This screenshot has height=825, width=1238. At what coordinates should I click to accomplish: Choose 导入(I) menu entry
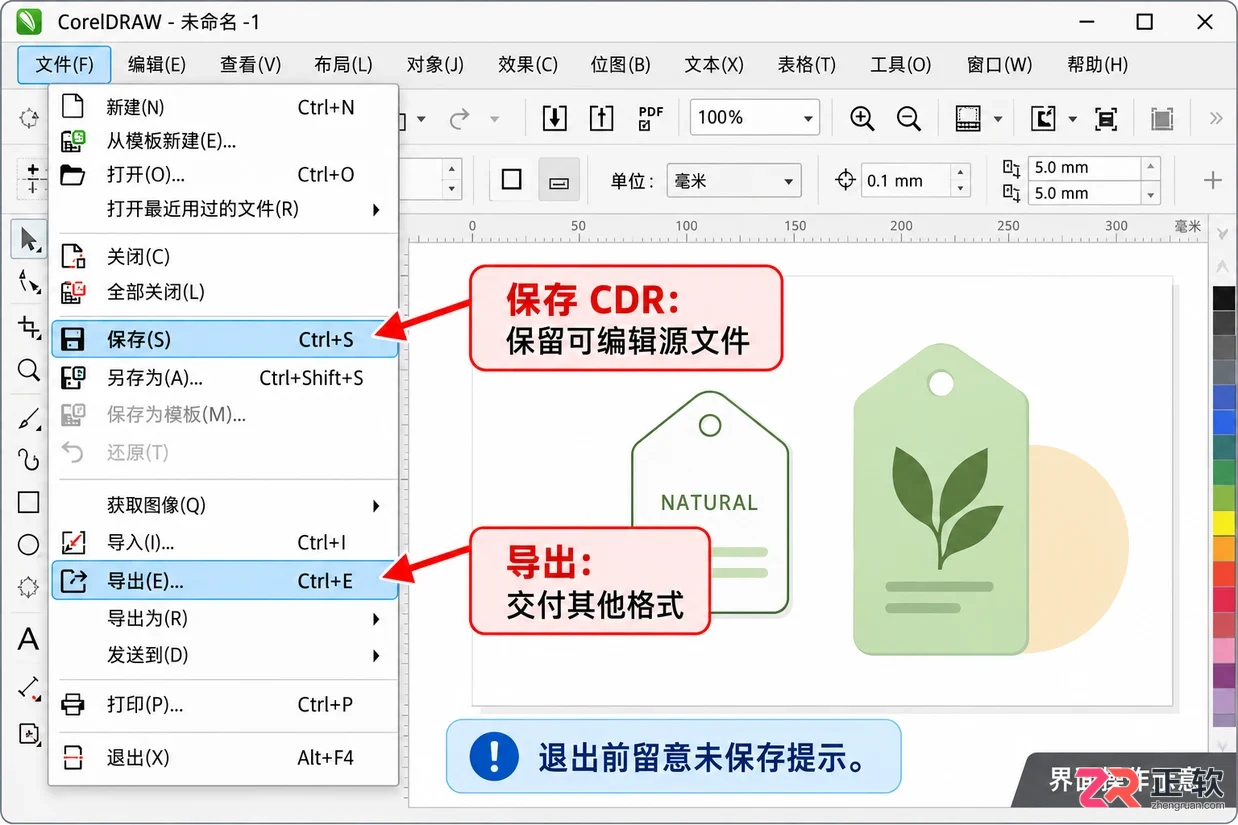[x=224, y=543]
